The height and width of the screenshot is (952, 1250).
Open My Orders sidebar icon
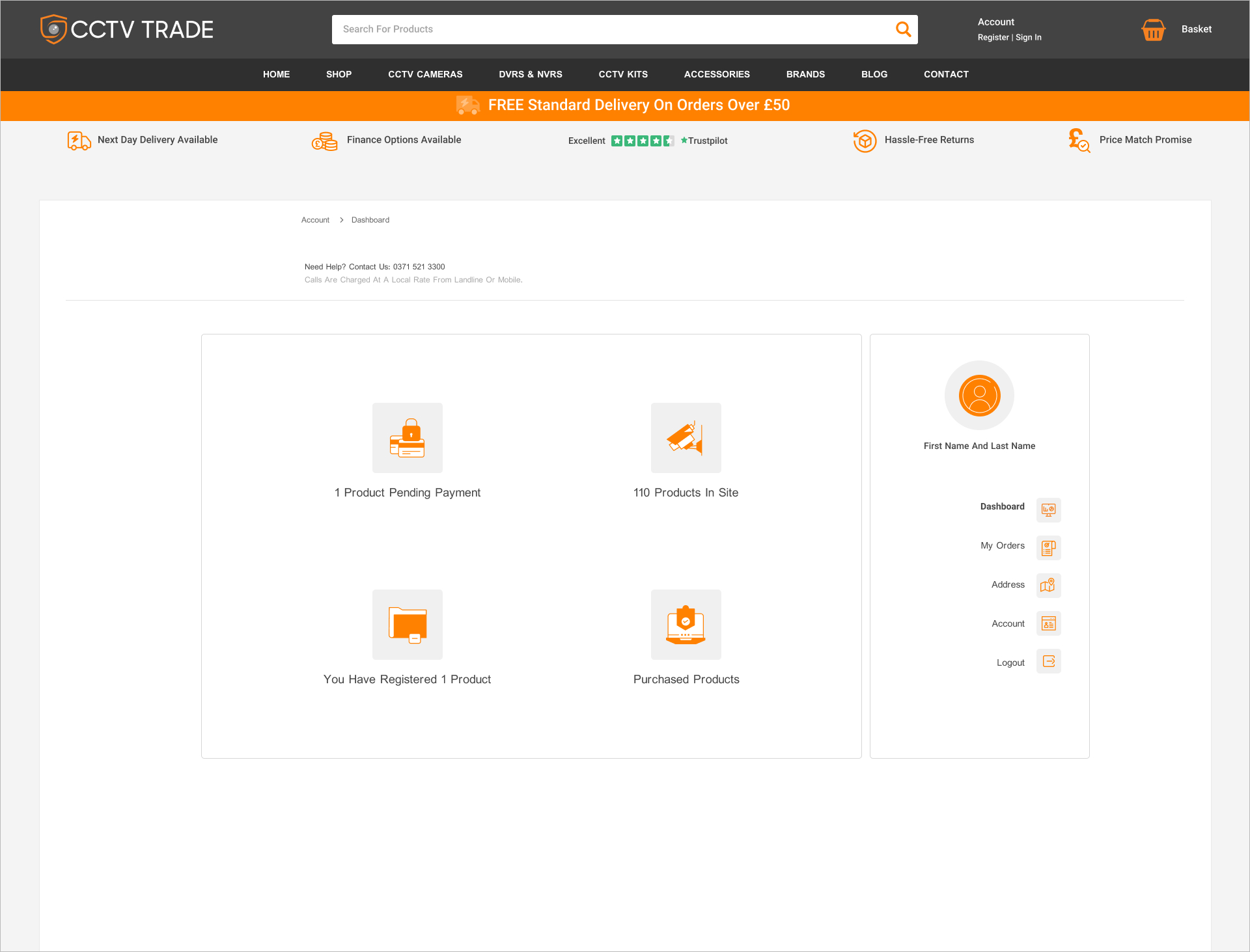(1048, 548)
